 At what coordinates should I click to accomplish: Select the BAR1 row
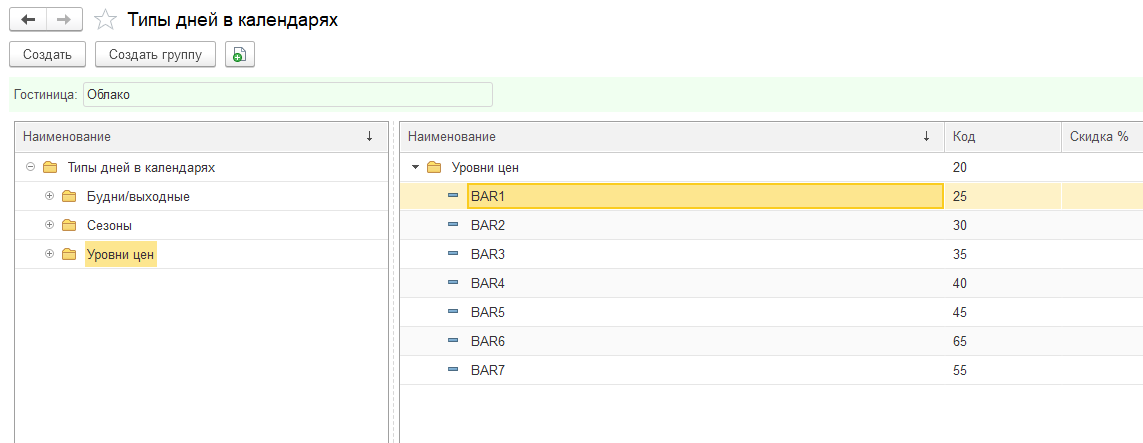(771, 196)
